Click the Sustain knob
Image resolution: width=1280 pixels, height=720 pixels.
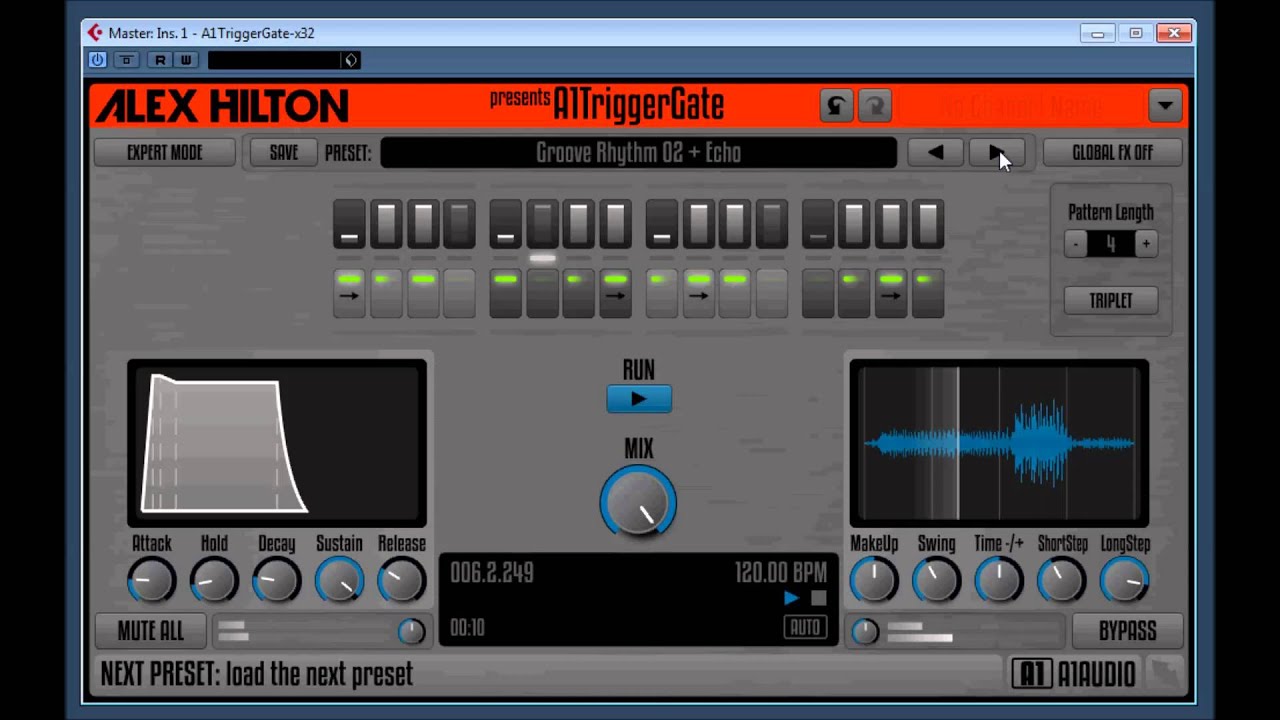(x=339, y=580)
